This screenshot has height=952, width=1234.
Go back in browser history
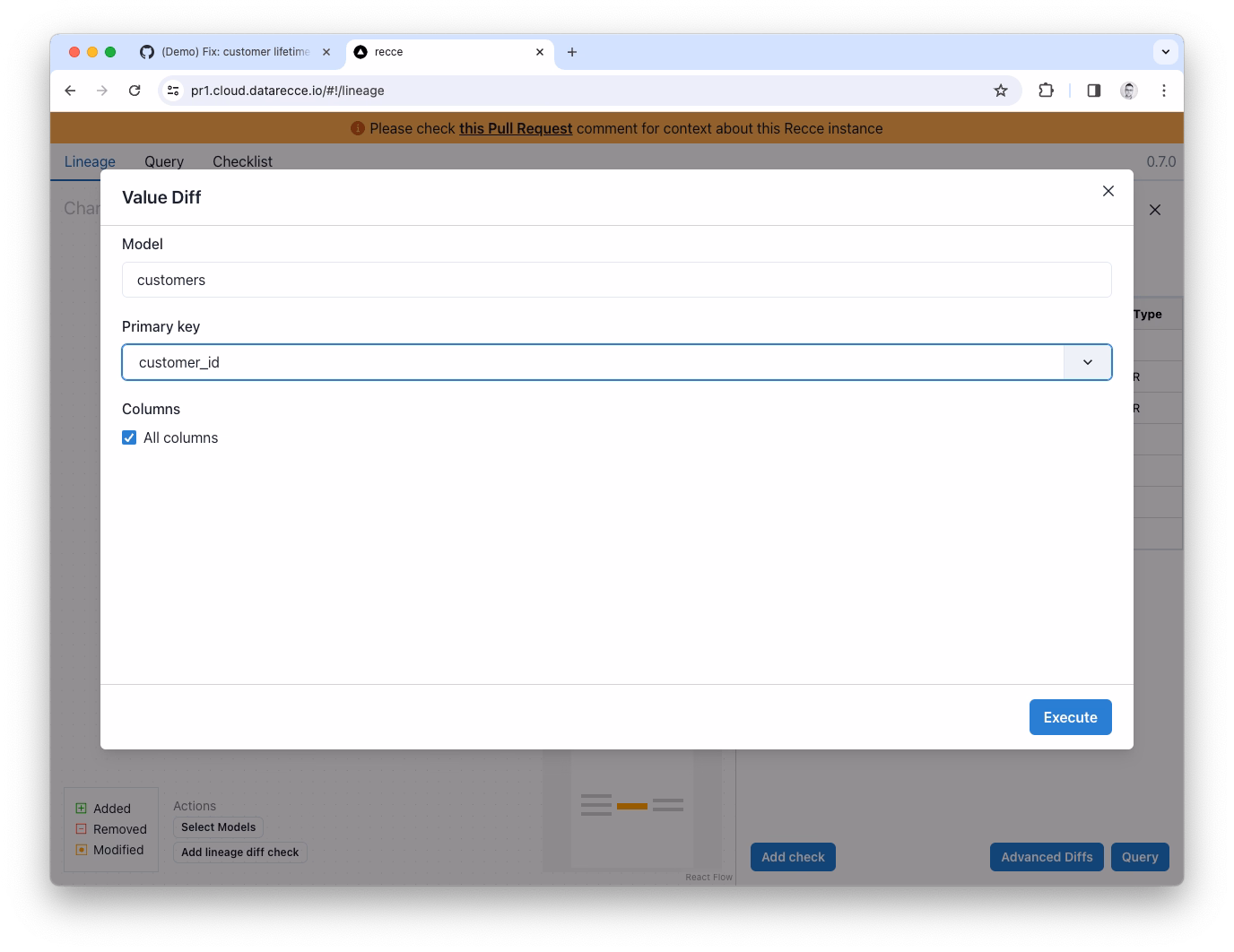tap(70, 91)
